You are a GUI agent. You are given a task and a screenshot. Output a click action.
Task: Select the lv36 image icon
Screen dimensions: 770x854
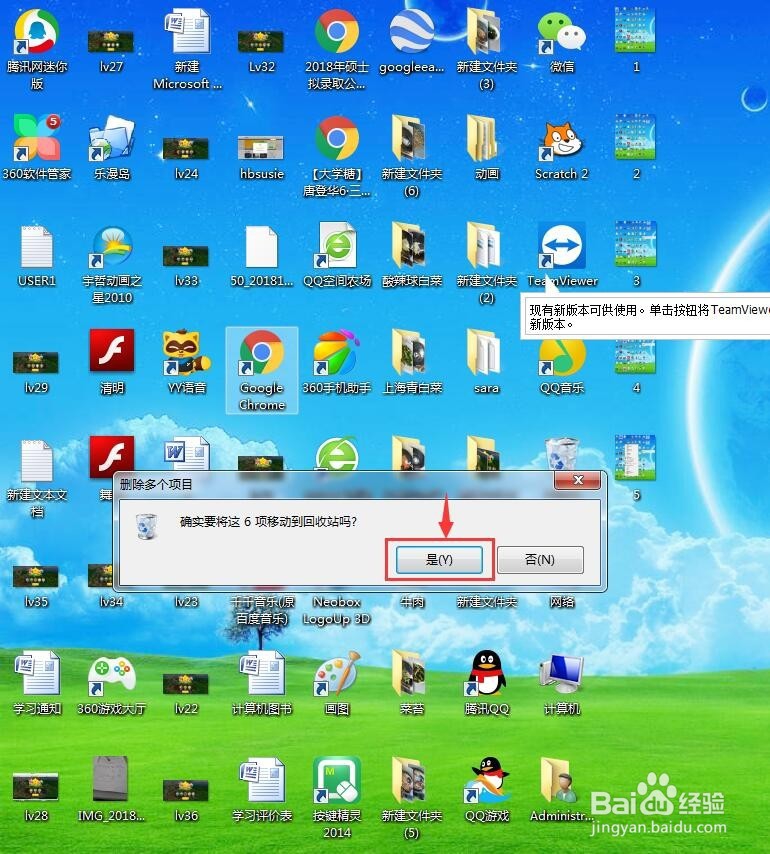click(186, 791)
